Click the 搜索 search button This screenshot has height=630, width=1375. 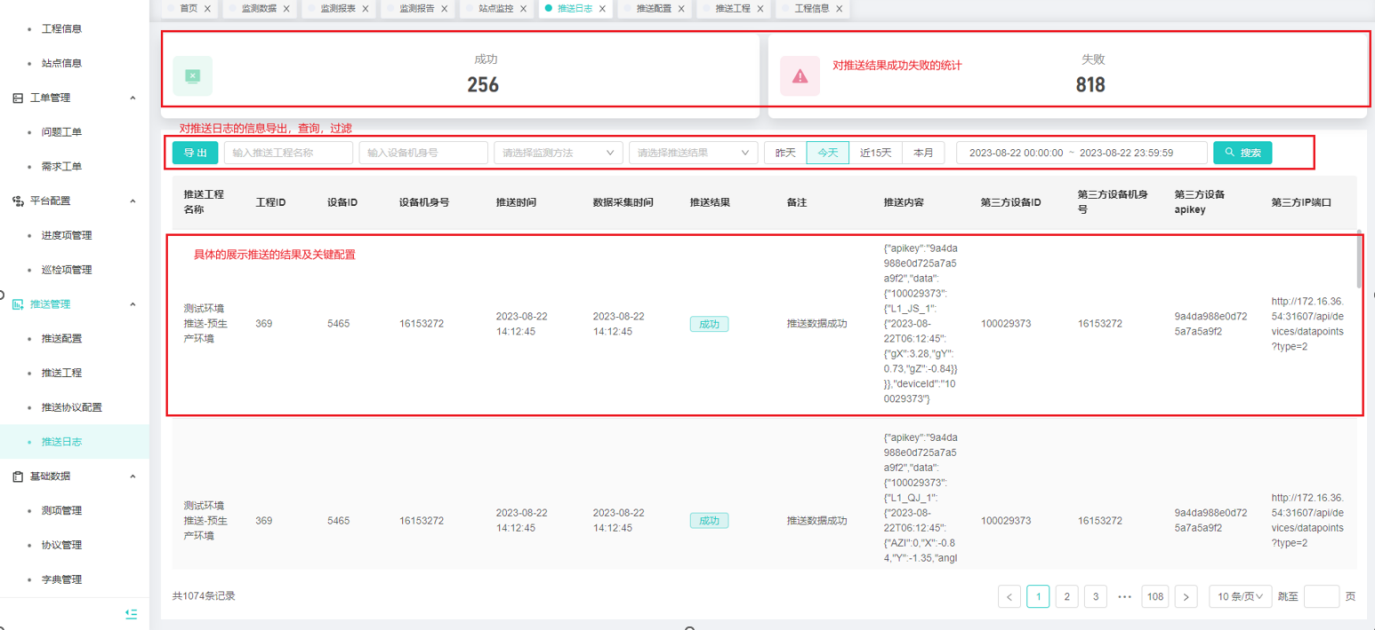1242,153
